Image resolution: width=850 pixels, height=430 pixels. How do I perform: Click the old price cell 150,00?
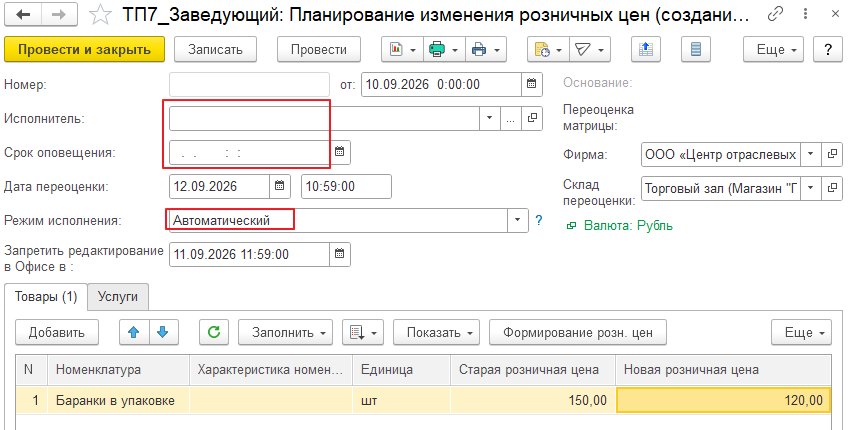click(x=533, y=401)
